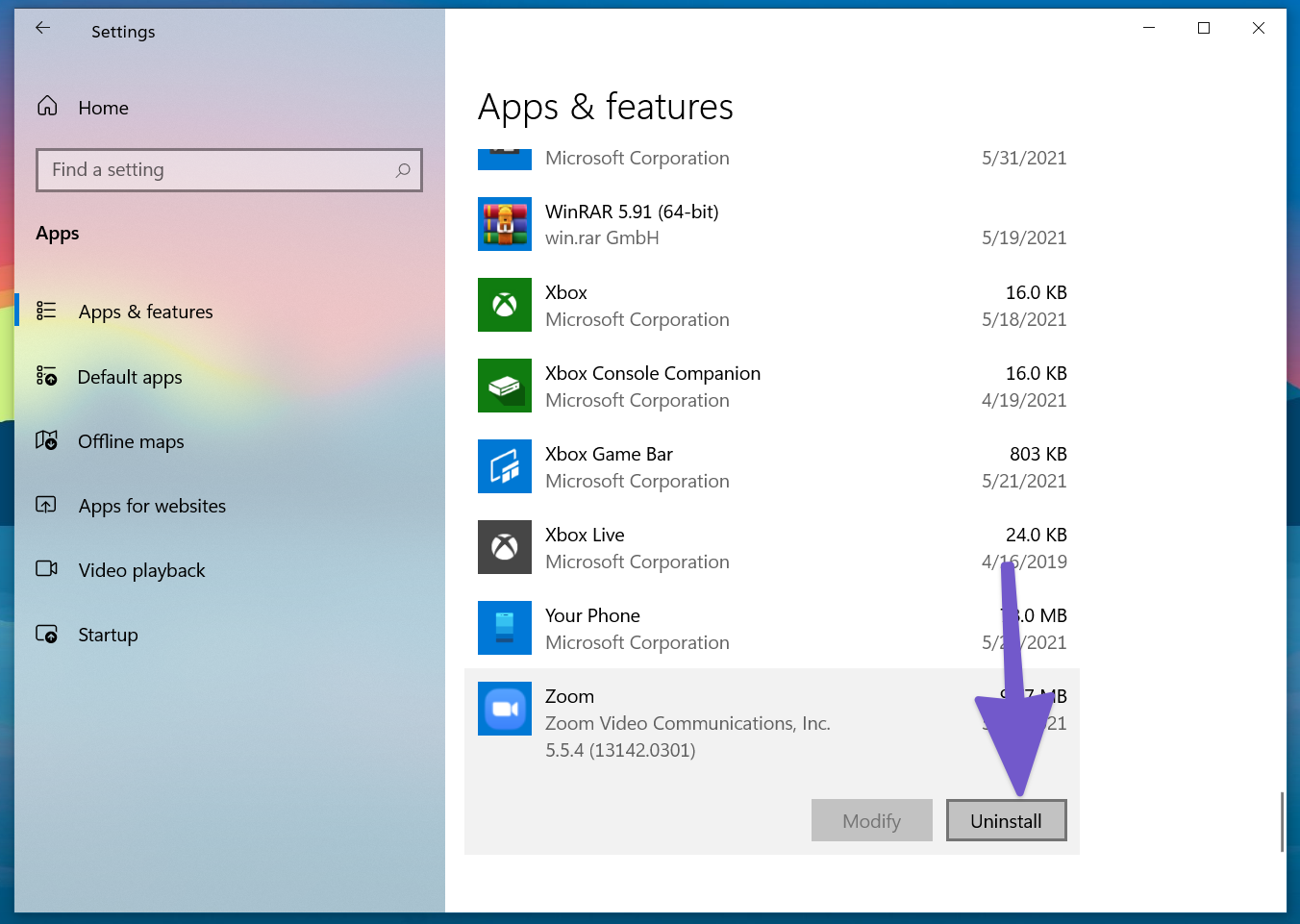The height and width of the screenshot is (924, 1300).
Task: Open Apps for websites settings
Action: [x=152, y=506]
